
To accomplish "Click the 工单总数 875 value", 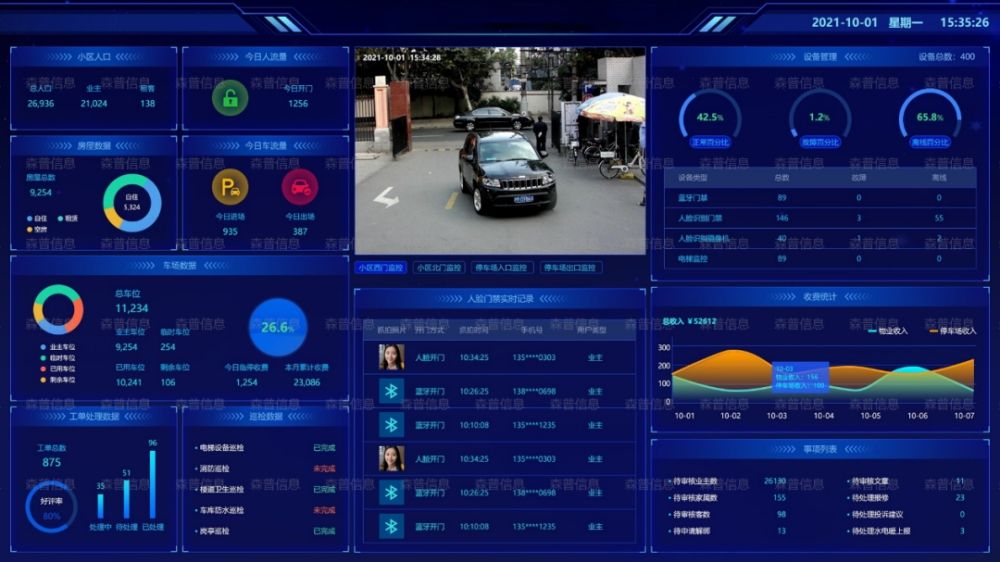I will click(52, 462).
